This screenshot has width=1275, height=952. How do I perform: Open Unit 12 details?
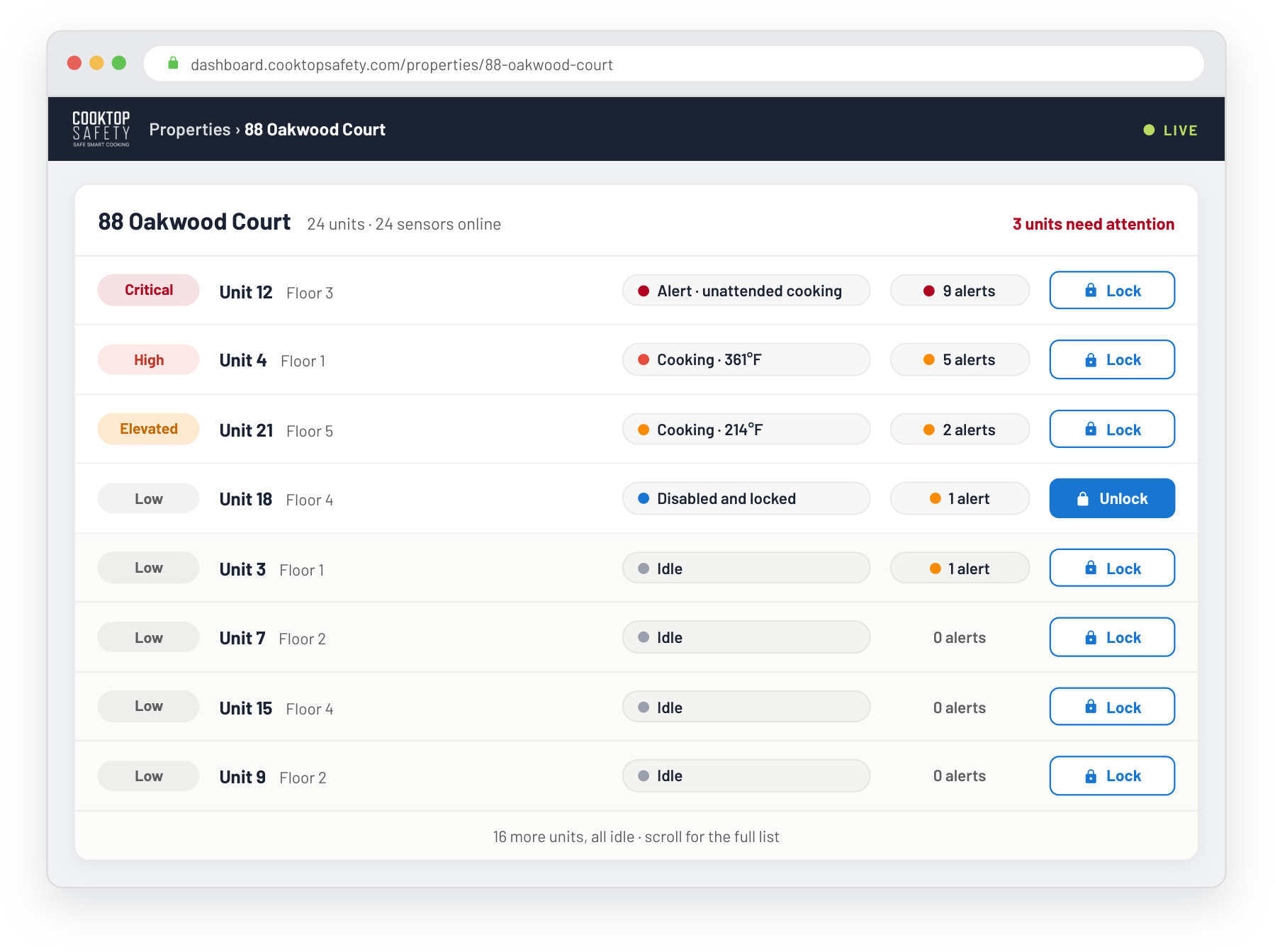[246, 292]
